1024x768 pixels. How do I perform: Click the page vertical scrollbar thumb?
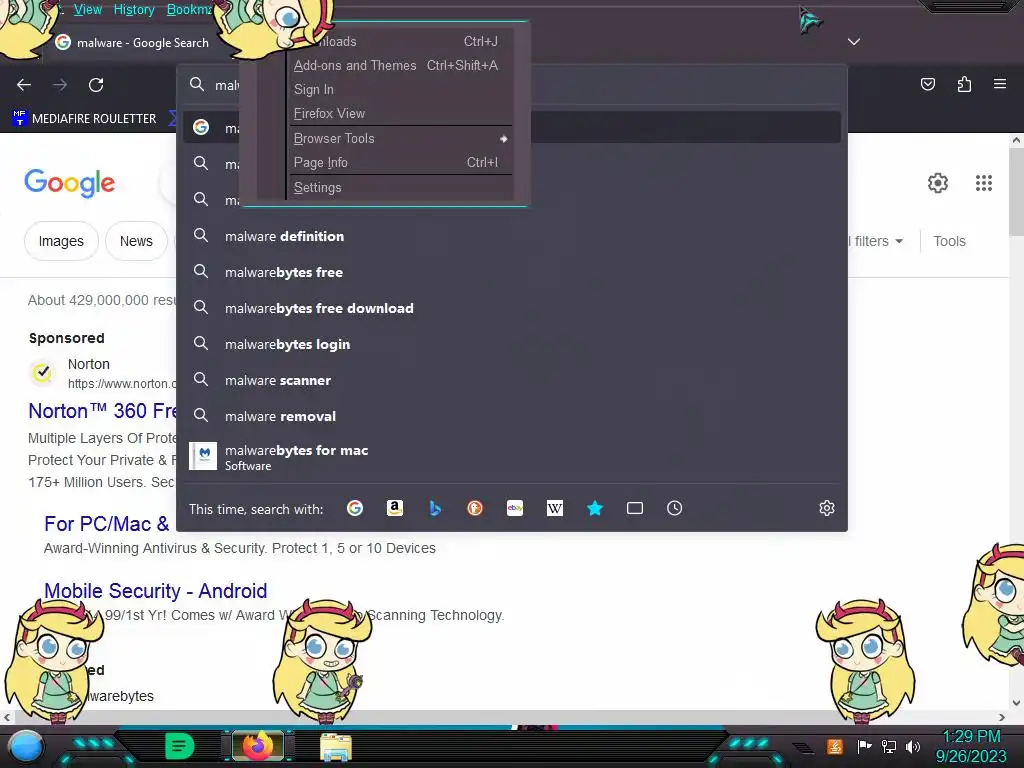pyautogui.click(x=1016, y=192)
